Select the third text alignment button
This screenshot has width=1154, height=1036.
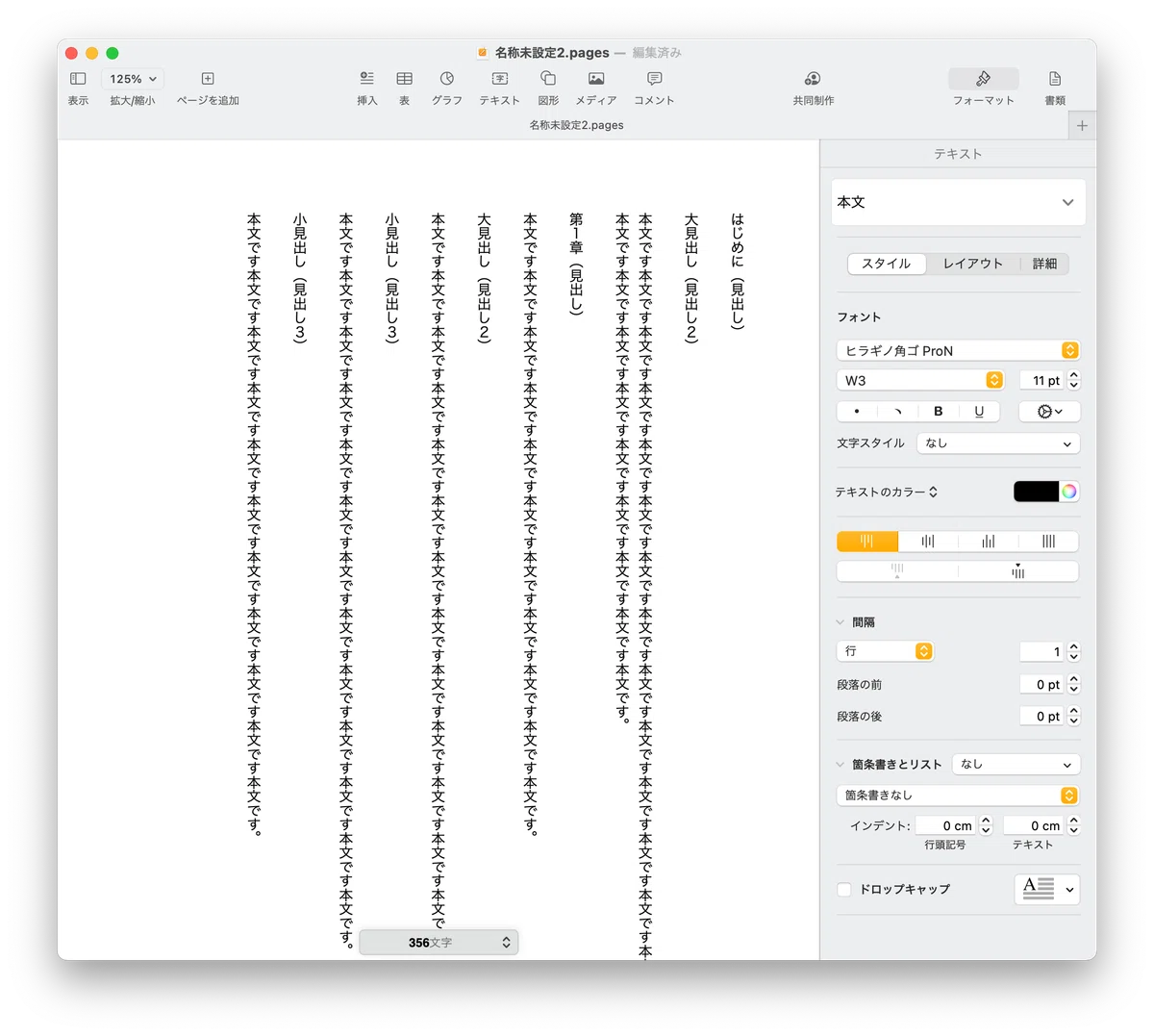click(989, 542)
